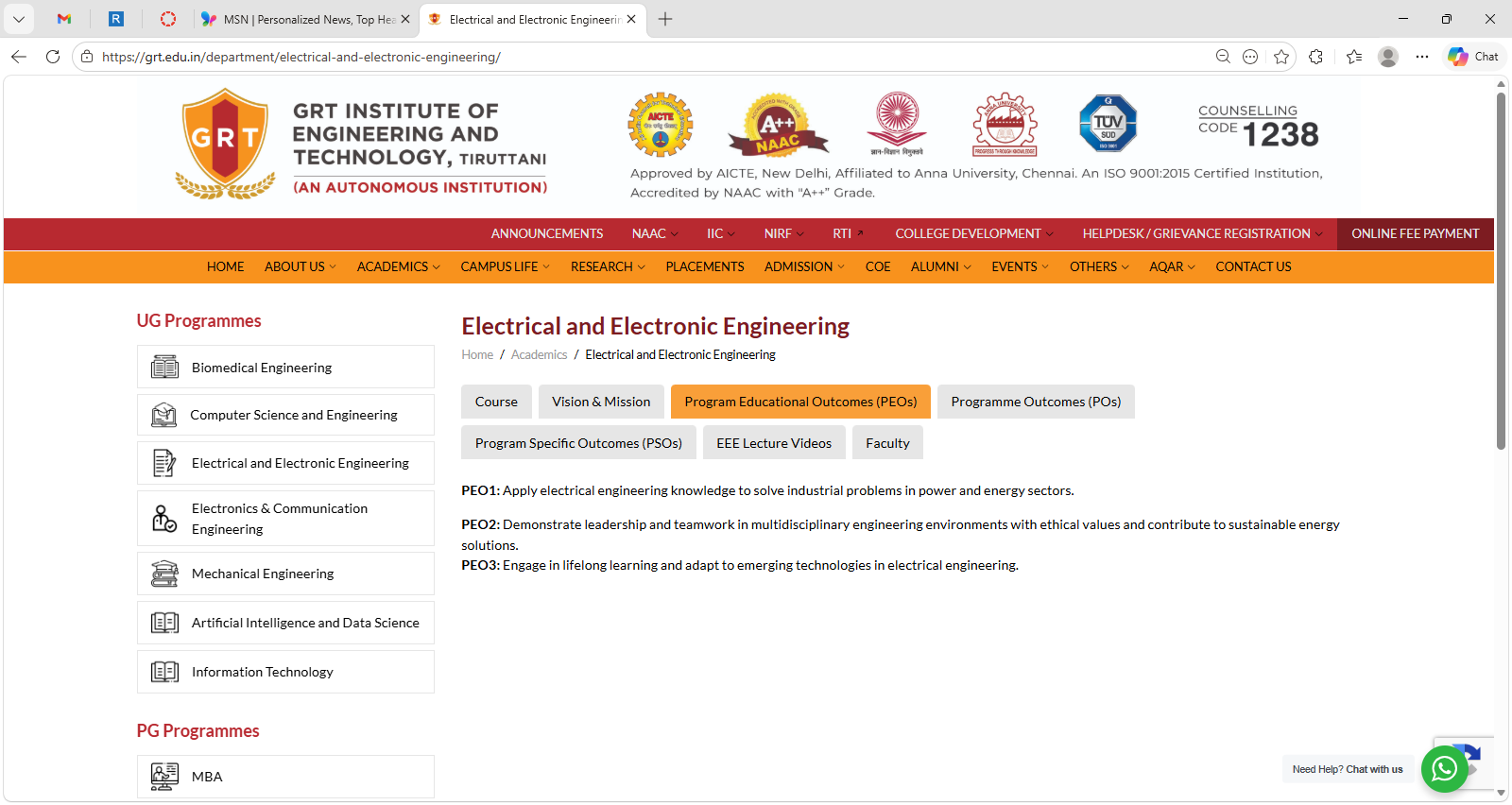Open the Gmail pinned tab
This screenshot has width=1512, height=805.
pyautogui.click(x=64, y=19)
